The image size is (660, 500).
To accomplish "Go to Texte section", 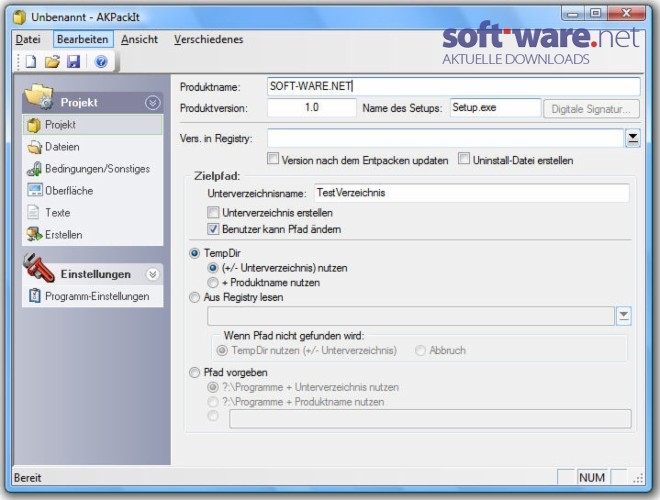I will 93,213.
